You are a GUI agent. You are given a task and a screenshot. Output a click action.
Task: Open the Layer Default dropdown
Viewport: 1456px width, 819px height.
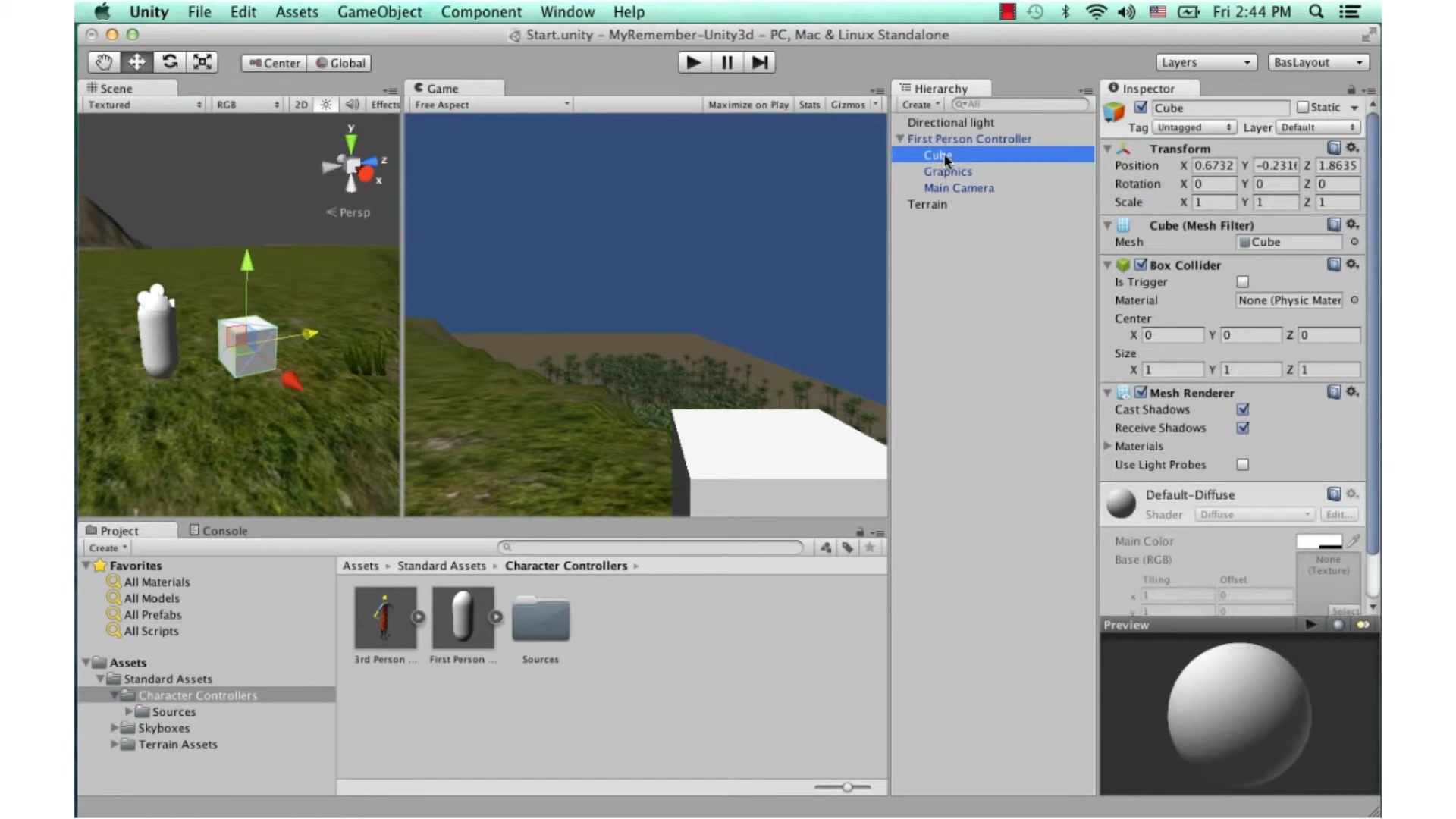pyautogui.click(x=1318, y=127)
